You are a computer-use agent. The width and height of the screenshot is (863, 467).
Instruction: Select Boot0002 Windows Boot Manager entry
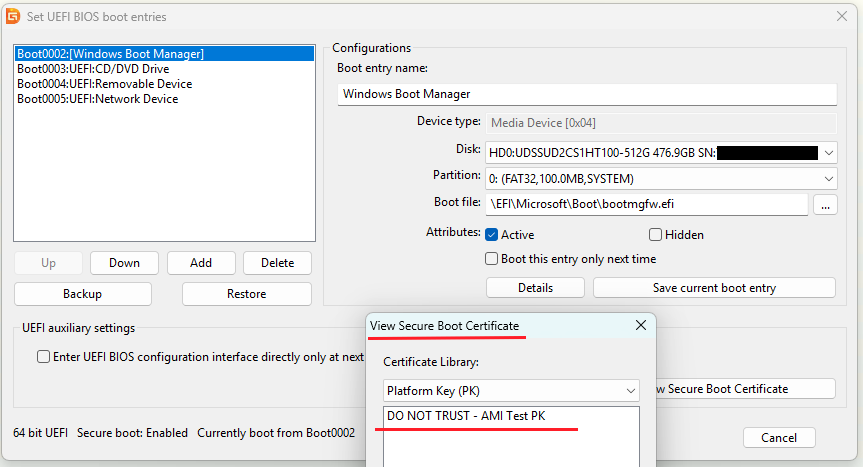[164, 53]
